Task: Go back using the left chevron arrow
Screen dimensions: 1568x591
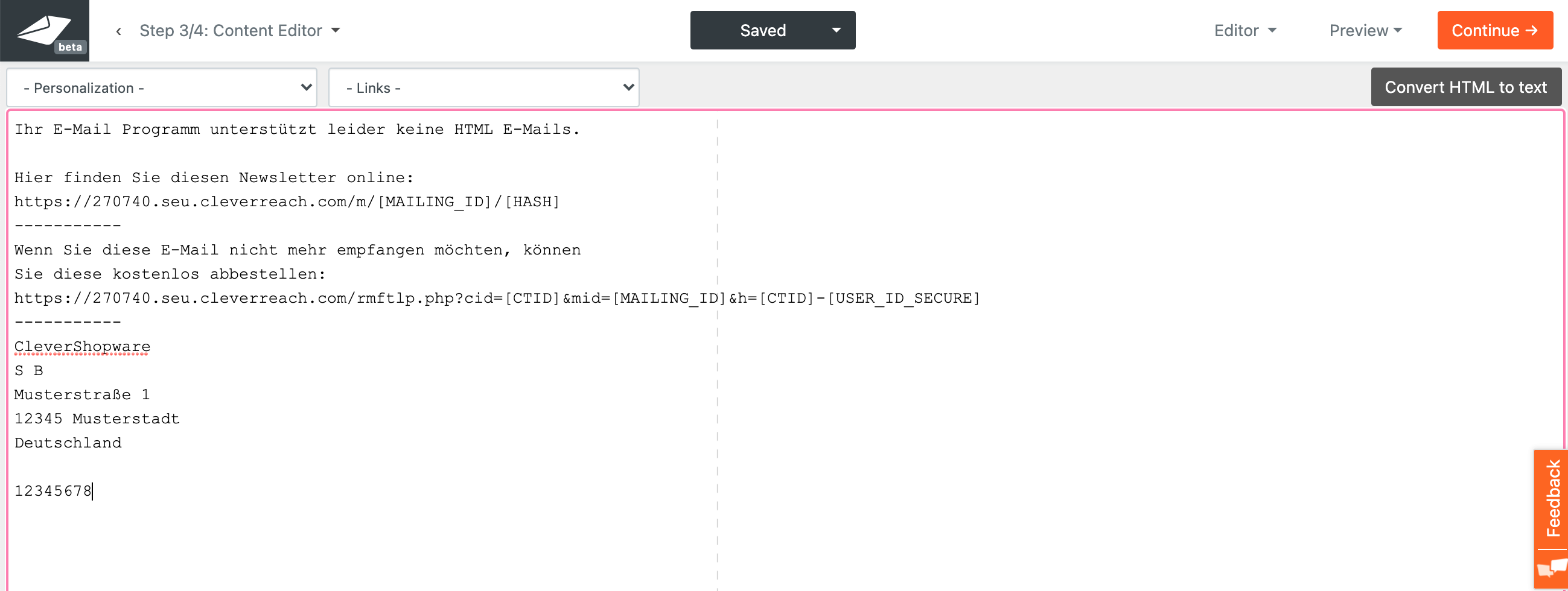Action: point(119,31)
